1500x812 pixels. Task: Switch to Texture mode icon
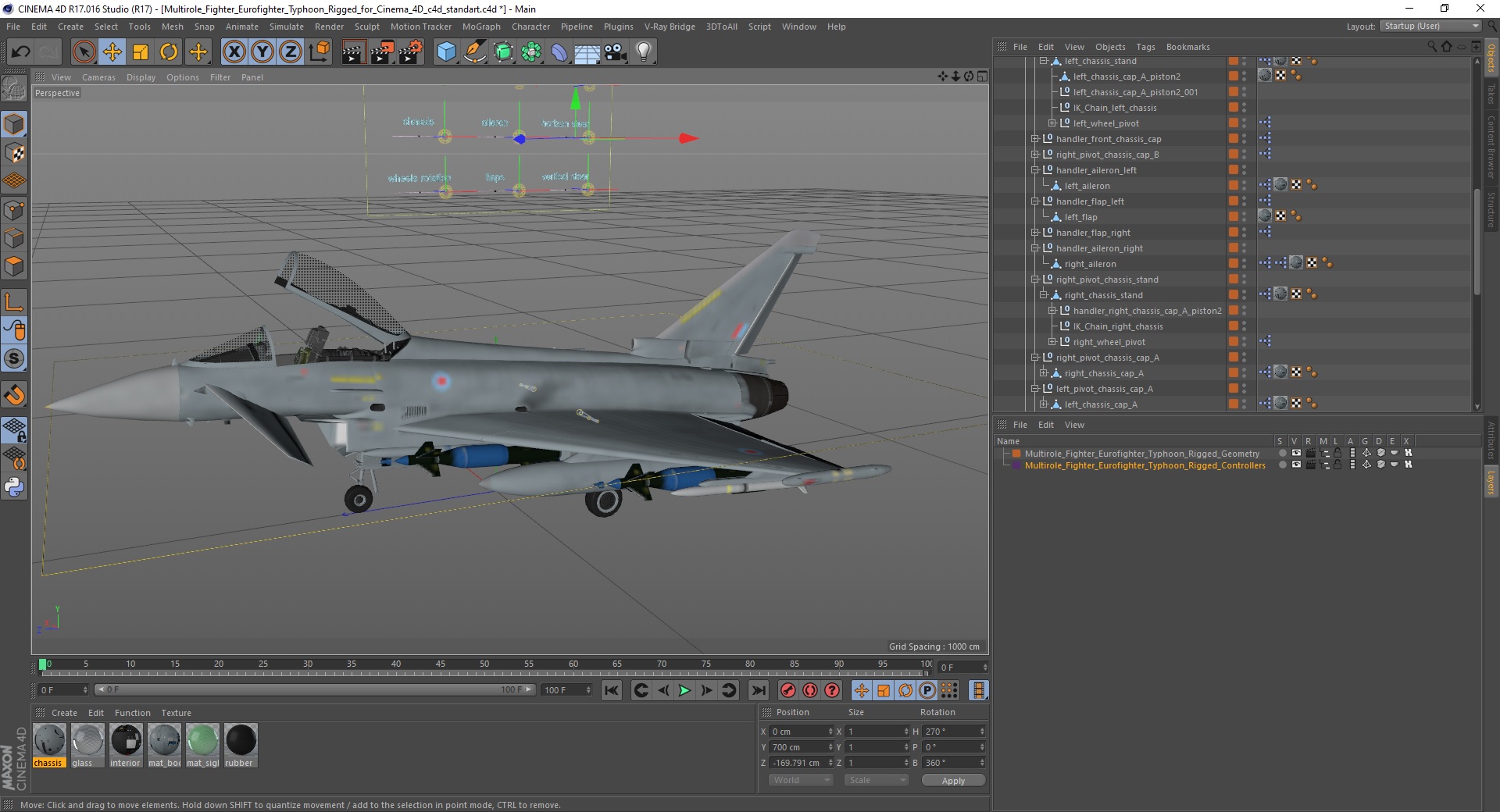click(14, 152)
